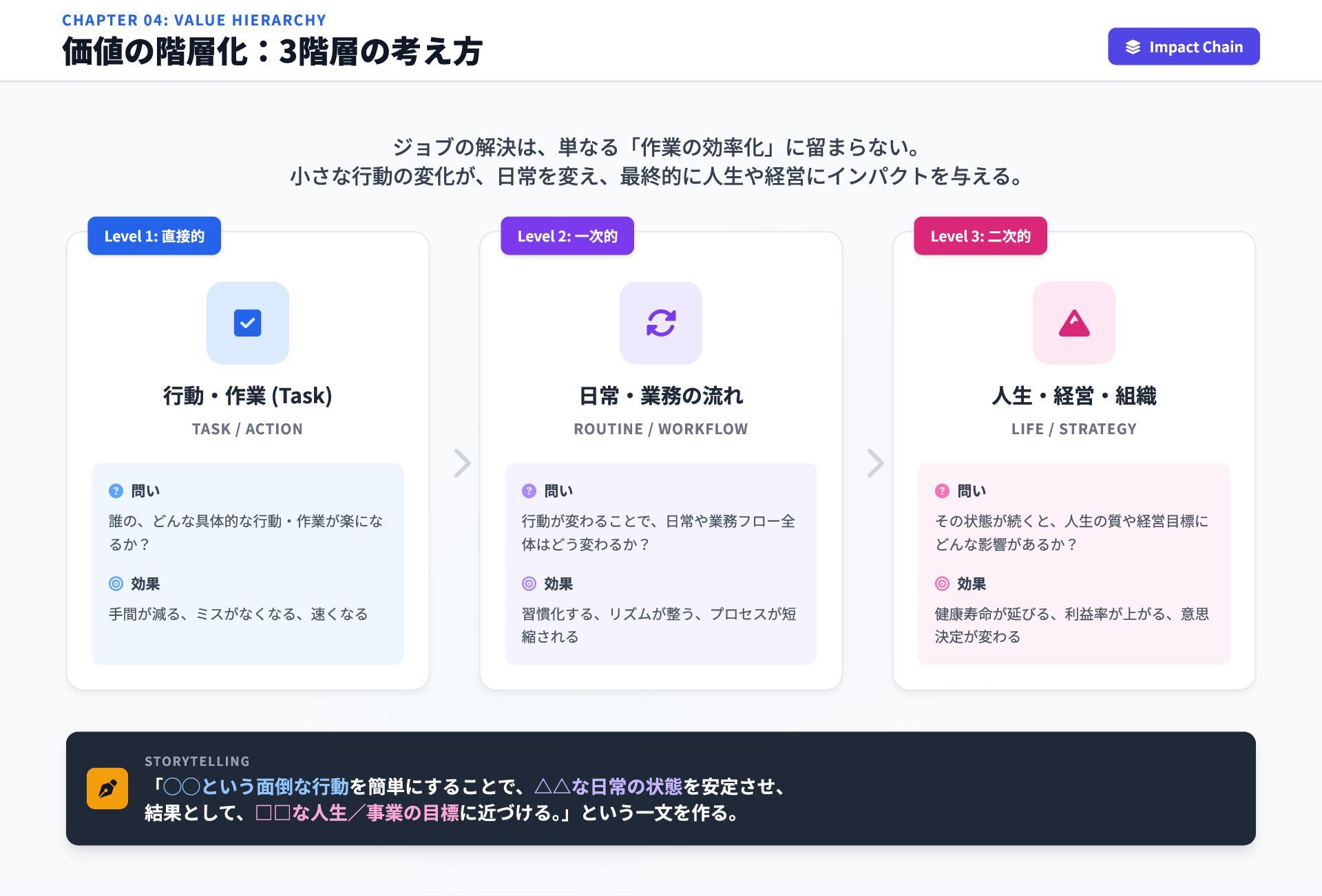Click the layers icon in Impact Chain
The height and width of the screenshot is (896, 1322).
pos(1133,47)
